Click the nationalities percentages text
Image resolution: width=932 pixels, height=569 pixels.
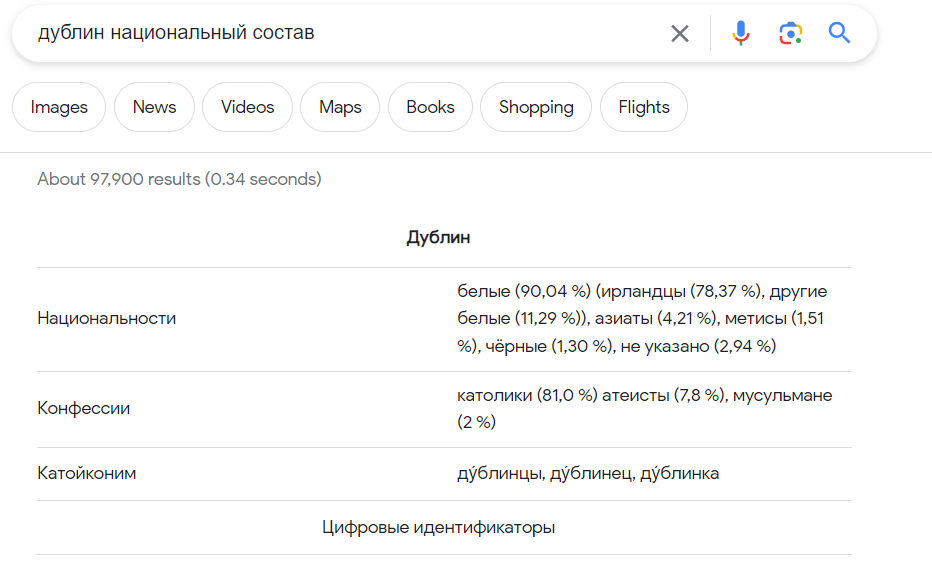[x=642, y=319]
